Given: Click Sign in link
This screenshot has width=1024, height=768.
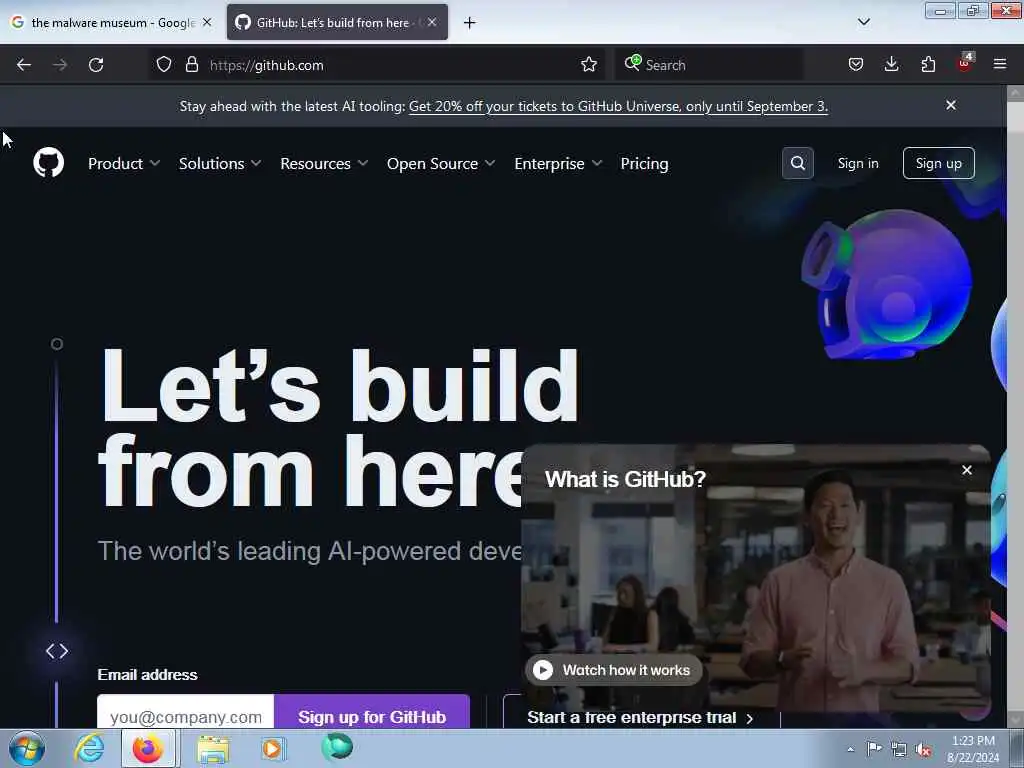Looking at the screenshot, I should (858, 163).
